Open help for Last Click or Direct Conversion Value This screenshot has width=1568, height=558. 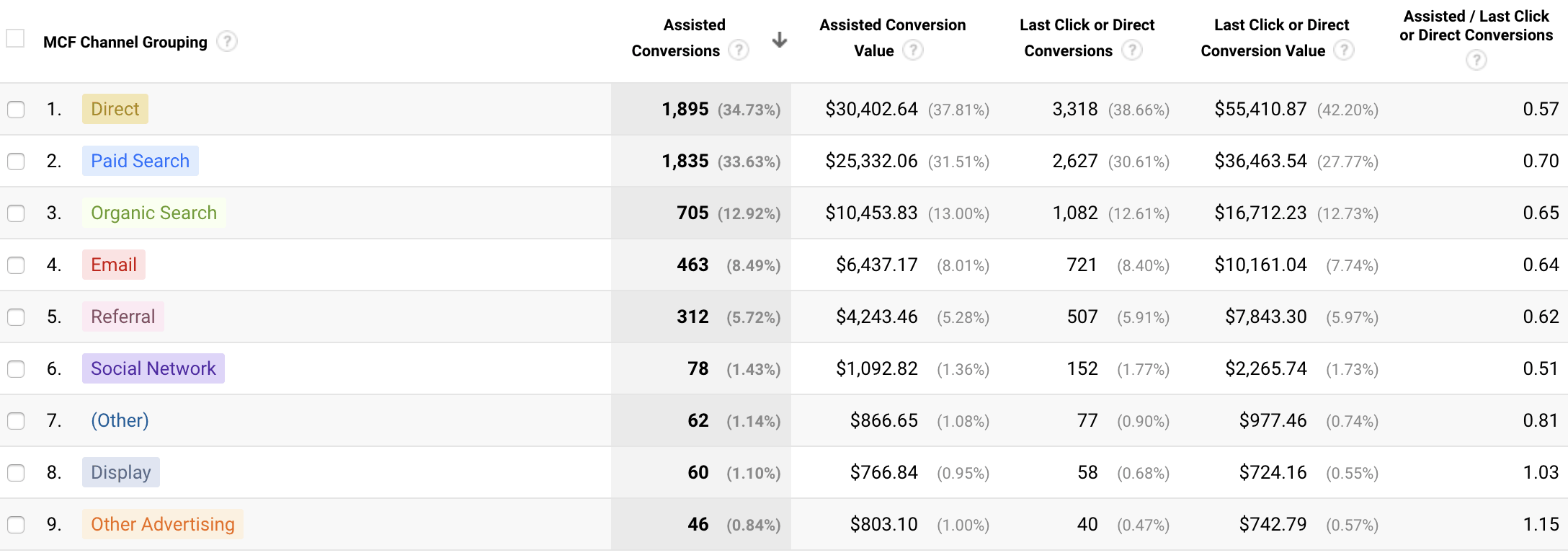(x=1345, y=50)
